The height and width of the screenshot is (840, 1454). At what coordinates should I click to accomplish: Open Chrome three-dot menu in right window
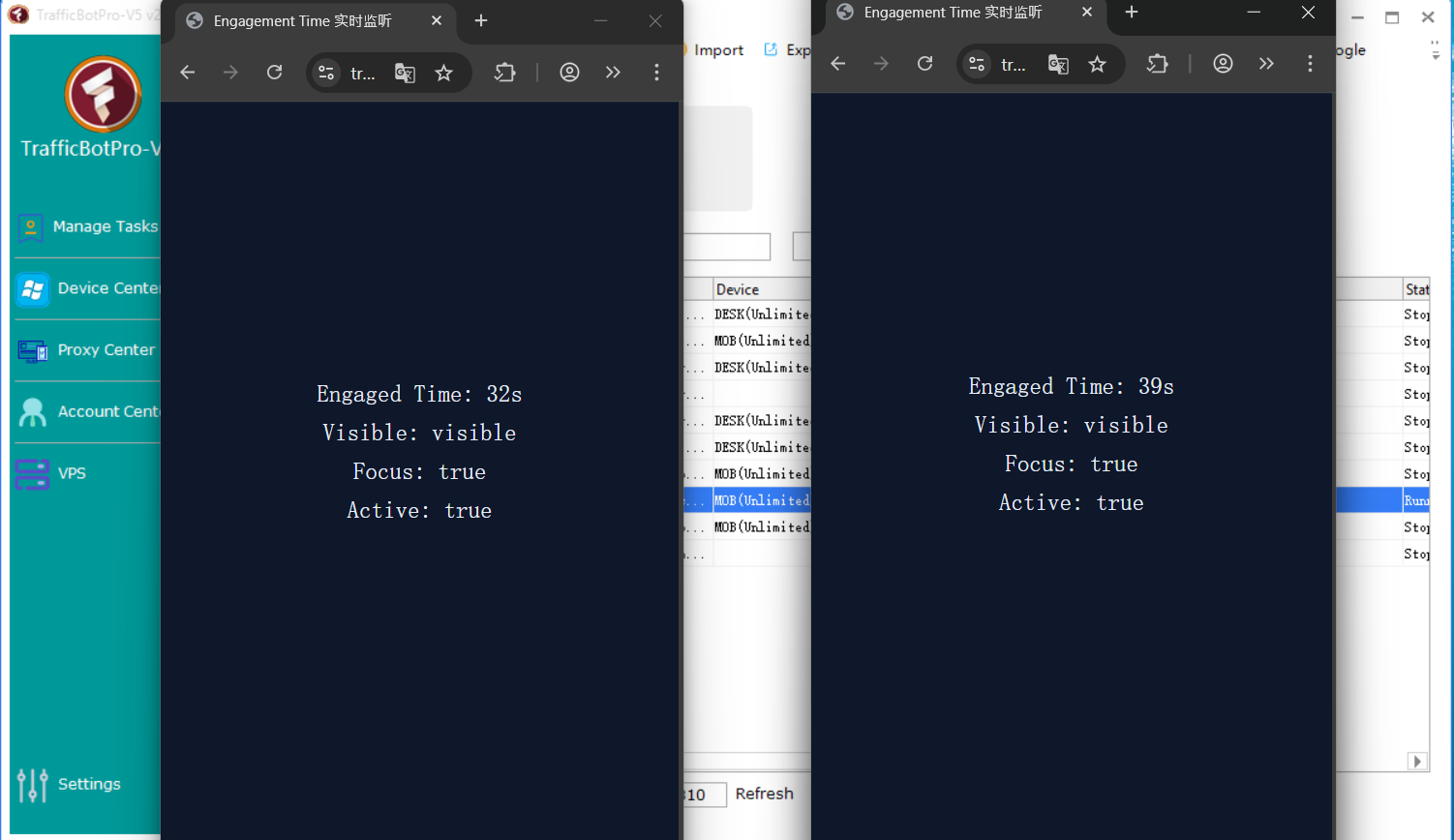1310,64
